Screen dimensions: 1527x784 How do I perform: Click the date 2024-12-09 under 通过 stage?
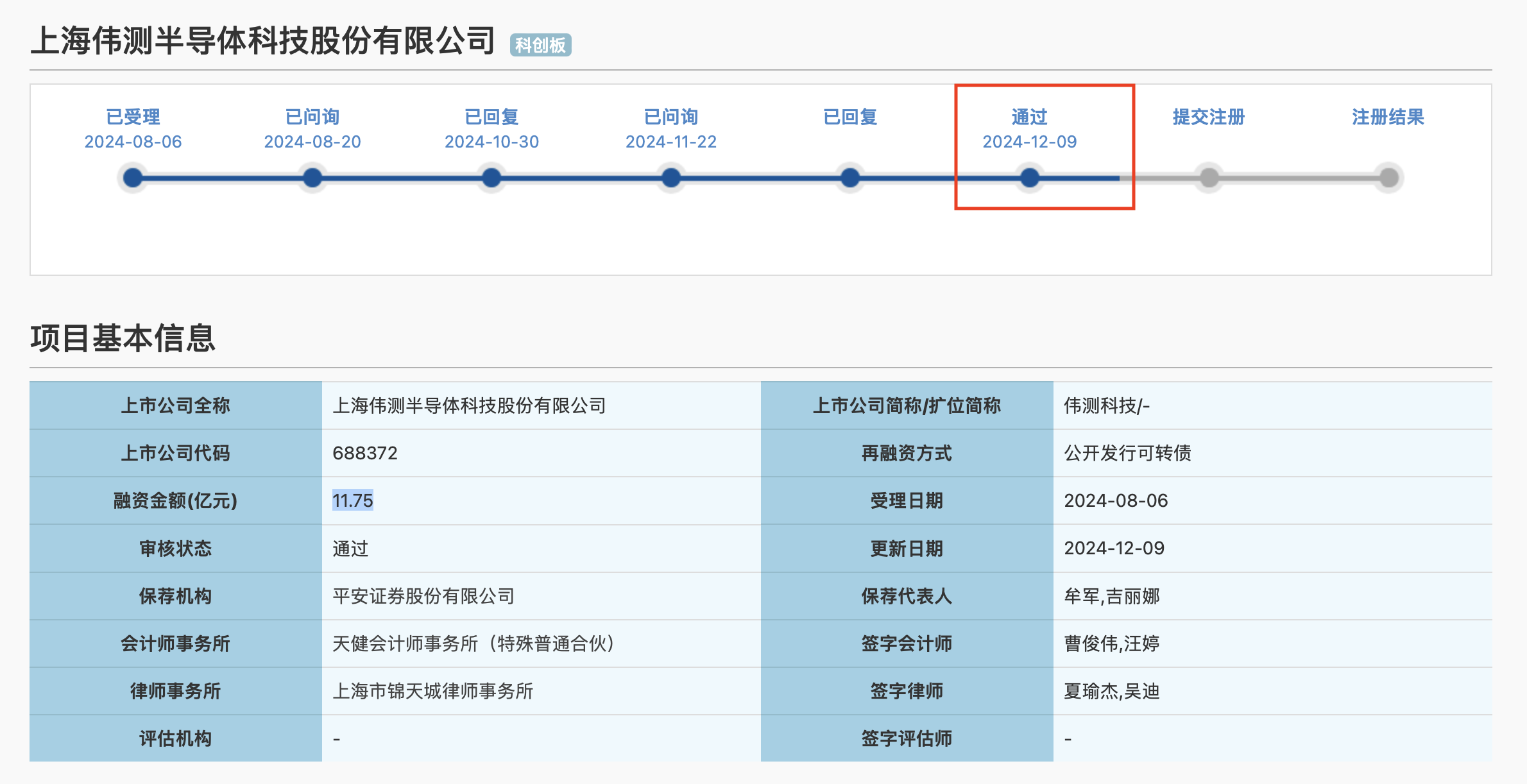tap(1030, 142)
